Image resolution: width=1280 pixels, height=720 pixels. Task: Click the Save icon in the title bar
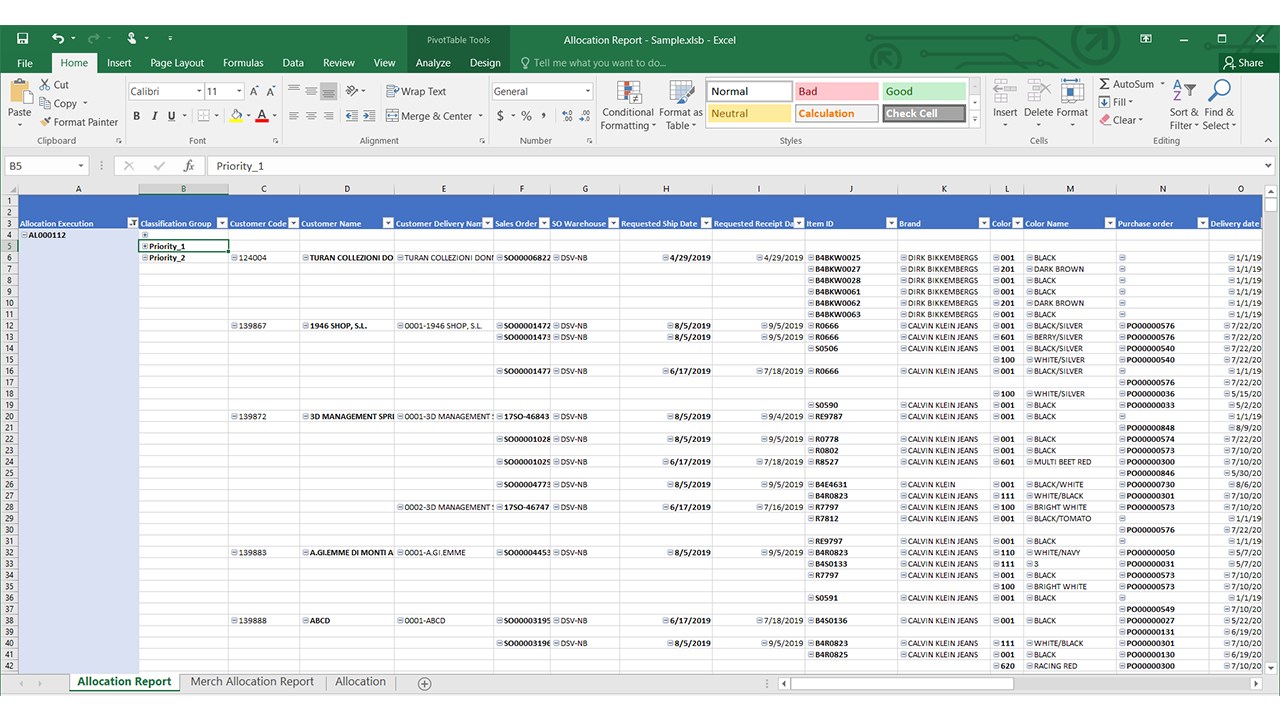[22, 39]
